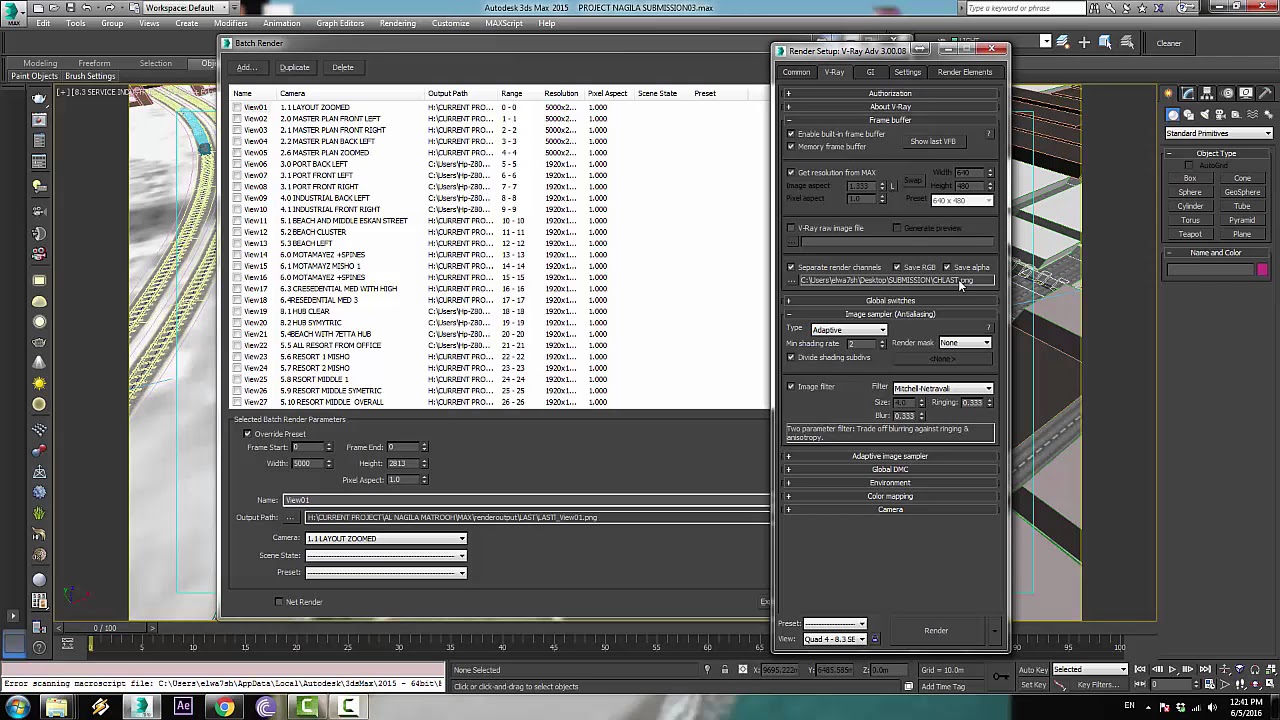Disable the Override Preset checkbox

pyautogui.click(x=248, y=434)
